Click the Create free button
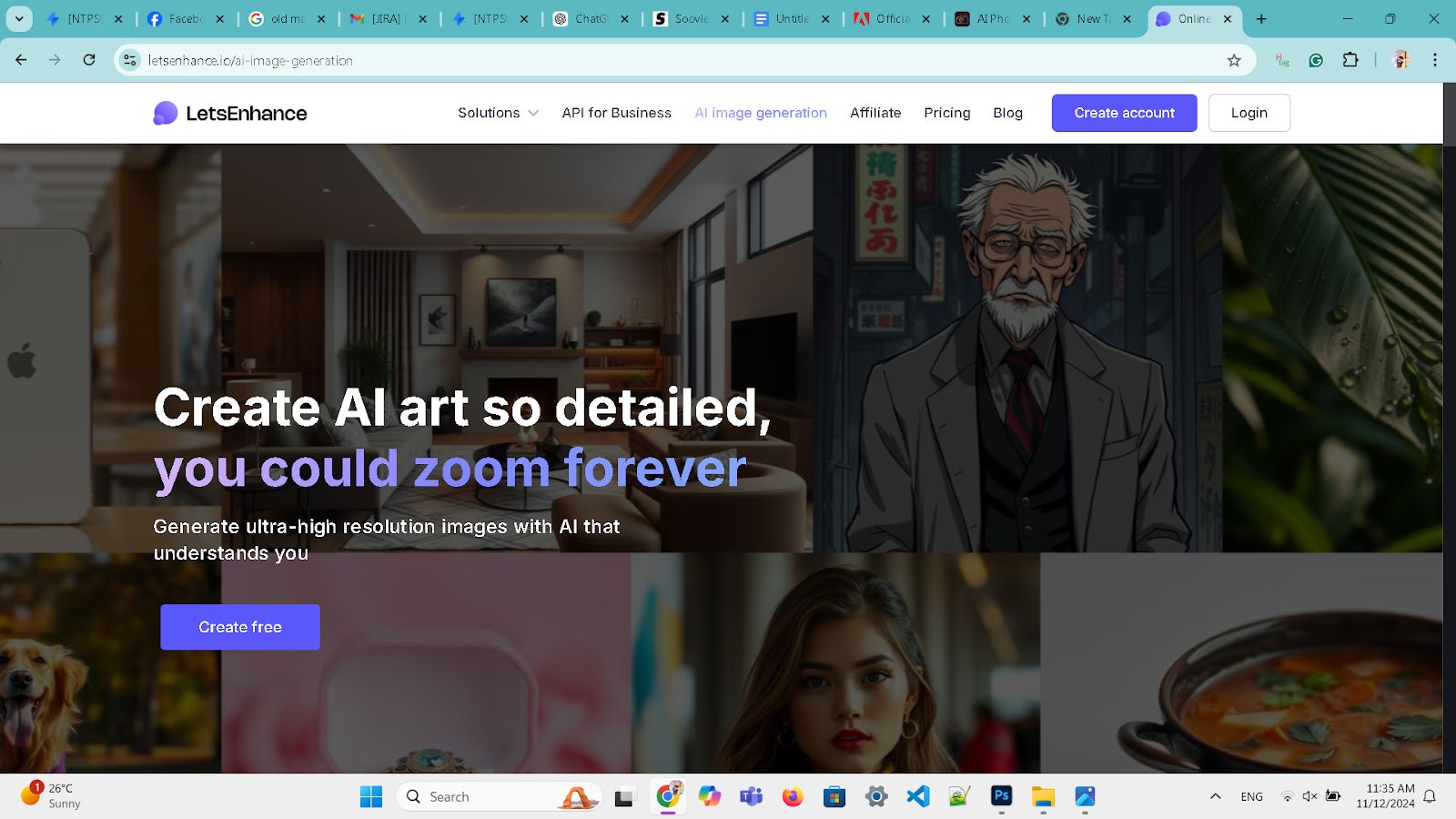Viewport: 1456px width, 819px height. point(240,627)
